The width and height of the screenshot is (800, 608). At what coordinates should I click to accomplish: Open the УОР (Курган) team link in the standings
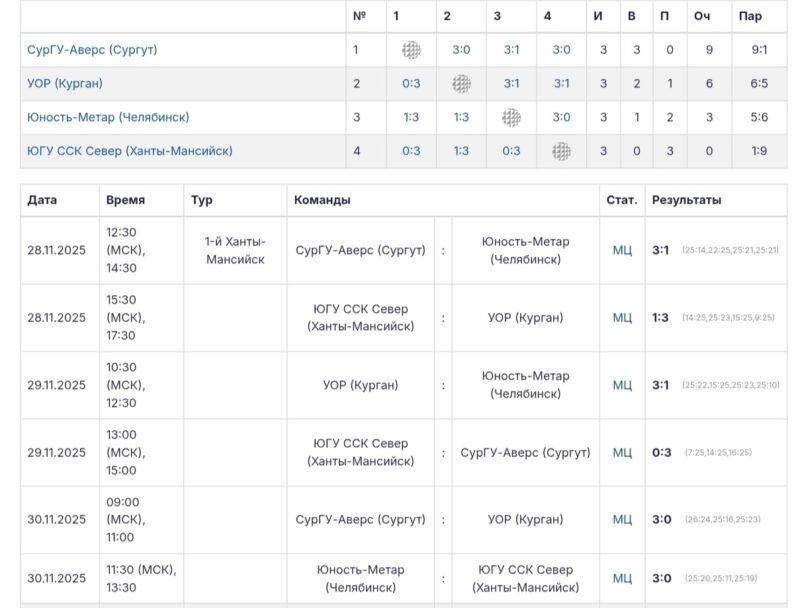[x=65, y=84]
